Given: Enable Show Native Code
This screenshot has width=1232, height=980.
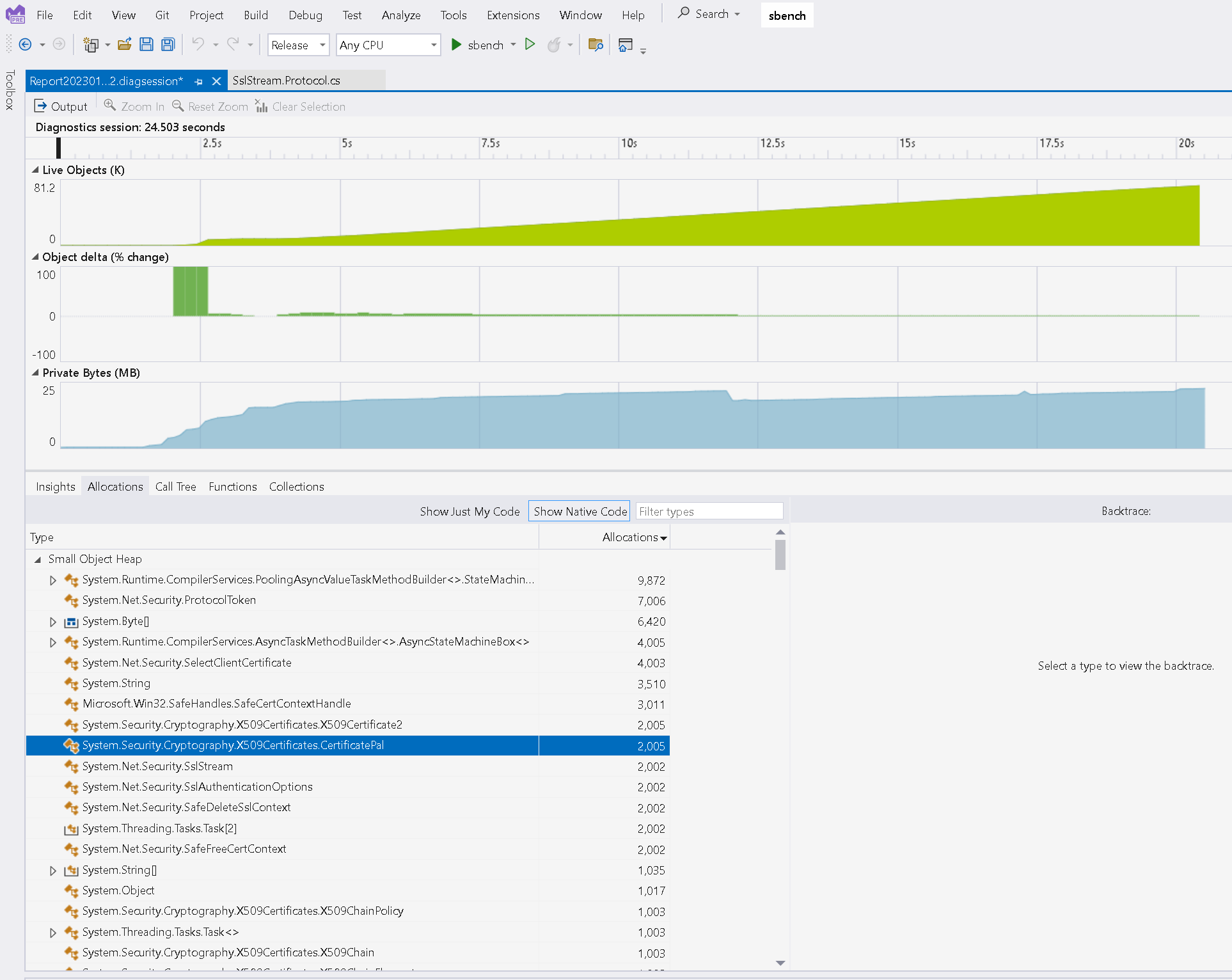Looking at the screenshot, I should [x=579, y=511].
